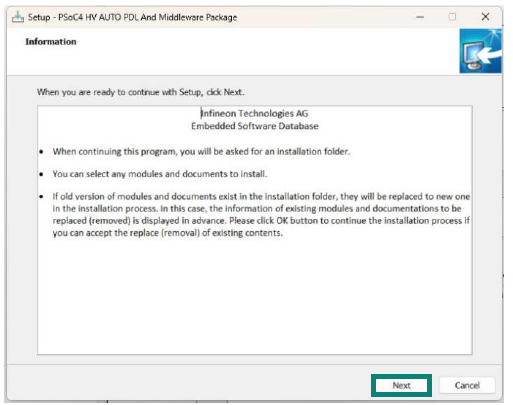Click the third bullet point marker
The height and width of the screenshot is (405, 513).
point(41,197)
